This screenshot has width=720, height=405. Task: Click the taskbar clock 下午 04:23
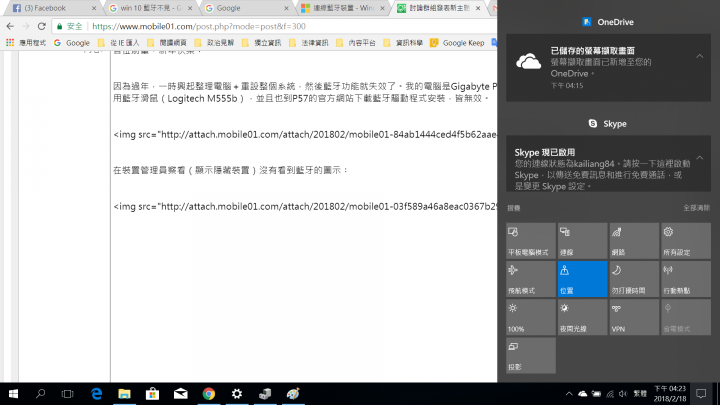[670, 394]
